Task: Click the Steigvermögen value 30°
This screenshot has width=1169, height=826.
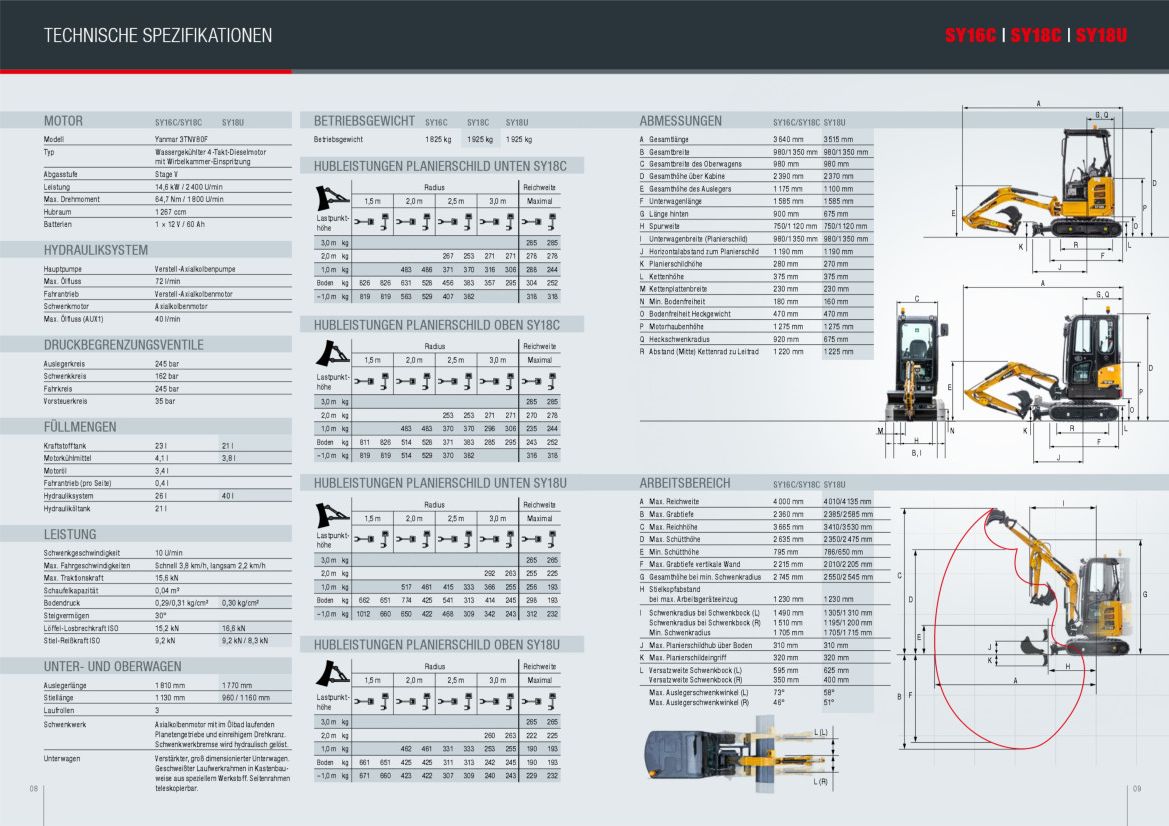Action: pos(160,616)
